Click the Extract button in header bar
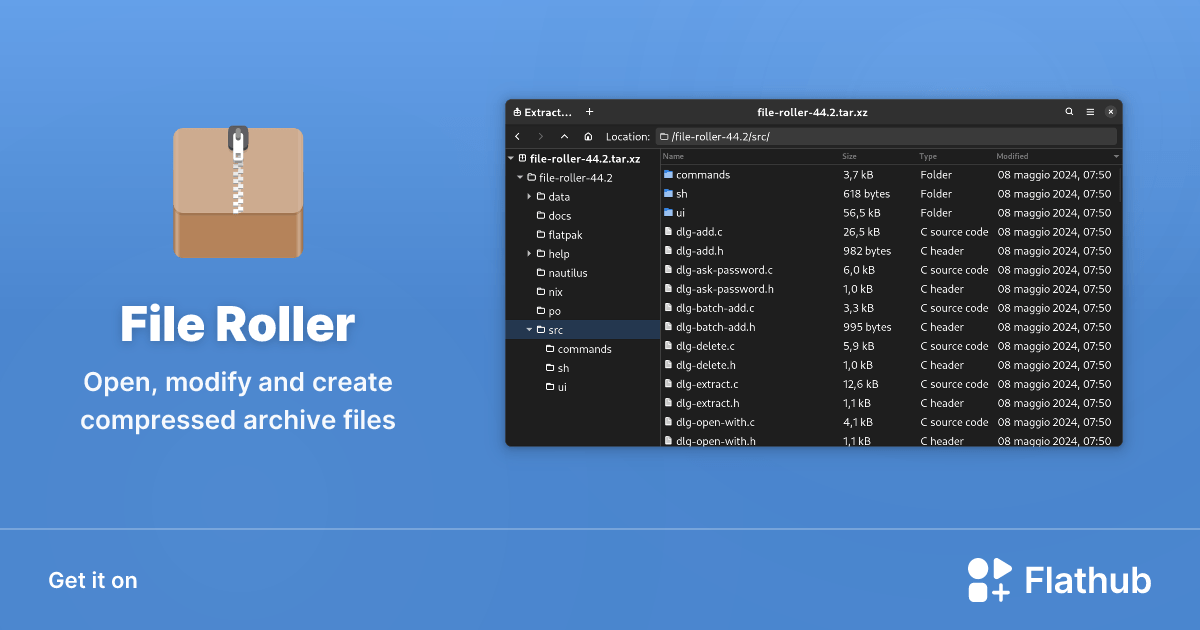Image resolution: width=1200 pixels, height=630 pixels. click(543, 112)
